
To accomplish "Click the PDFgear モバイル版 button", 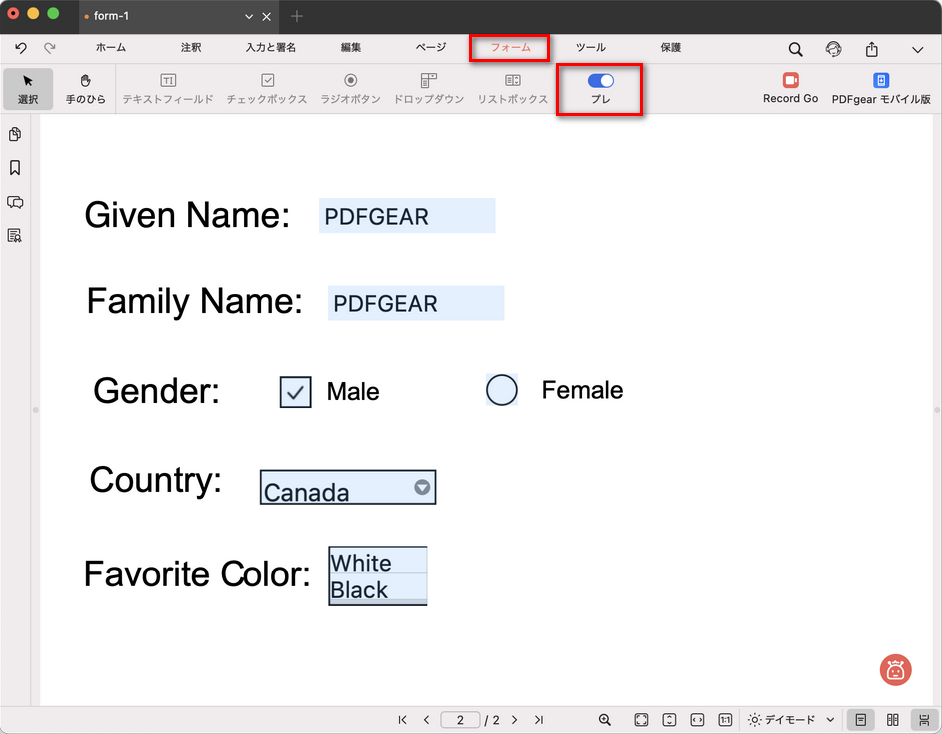I will click(x=880, y=88).
